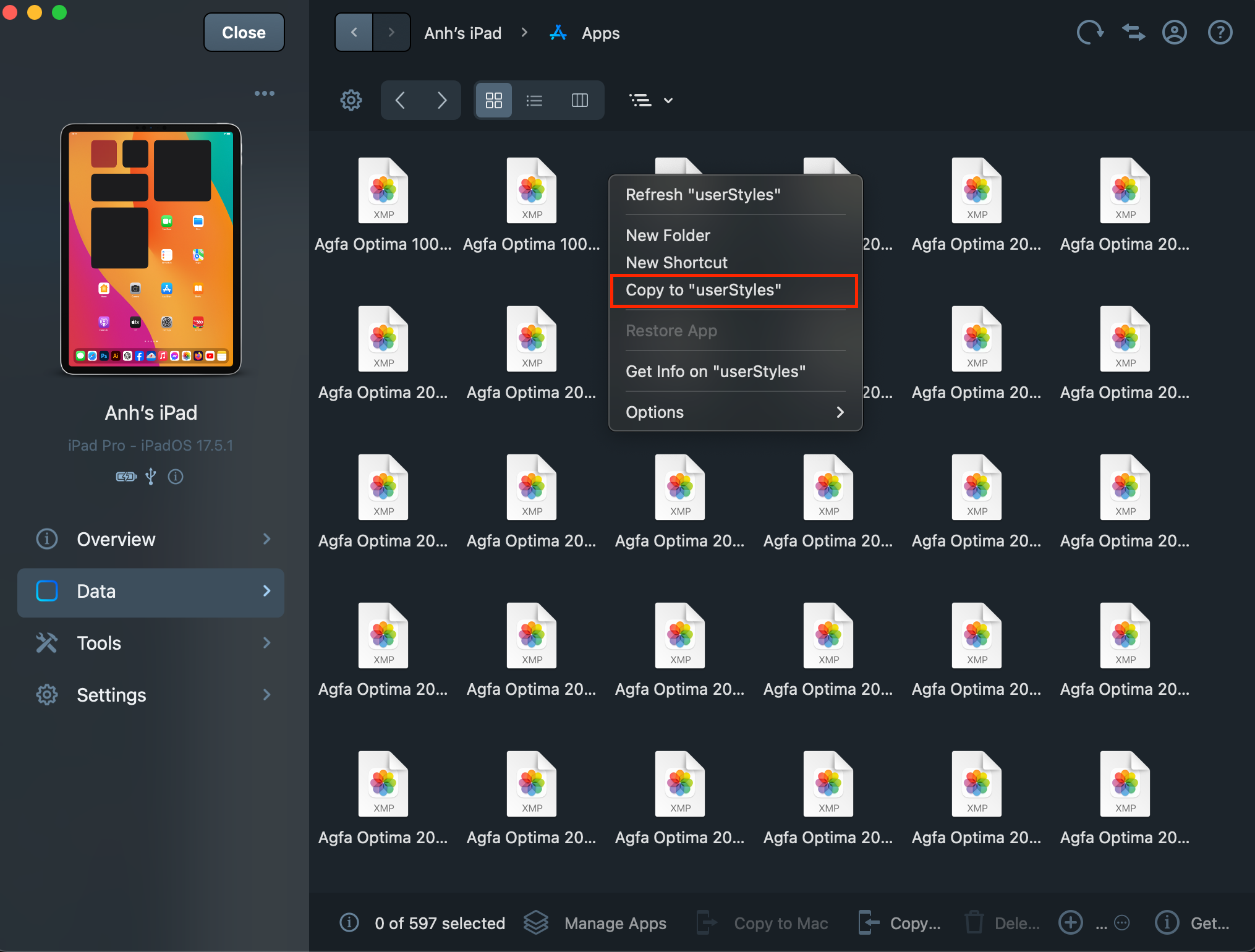Click the view options gear above the file grid
This screenshot has height=952, width=1255.
pos(351,100)
